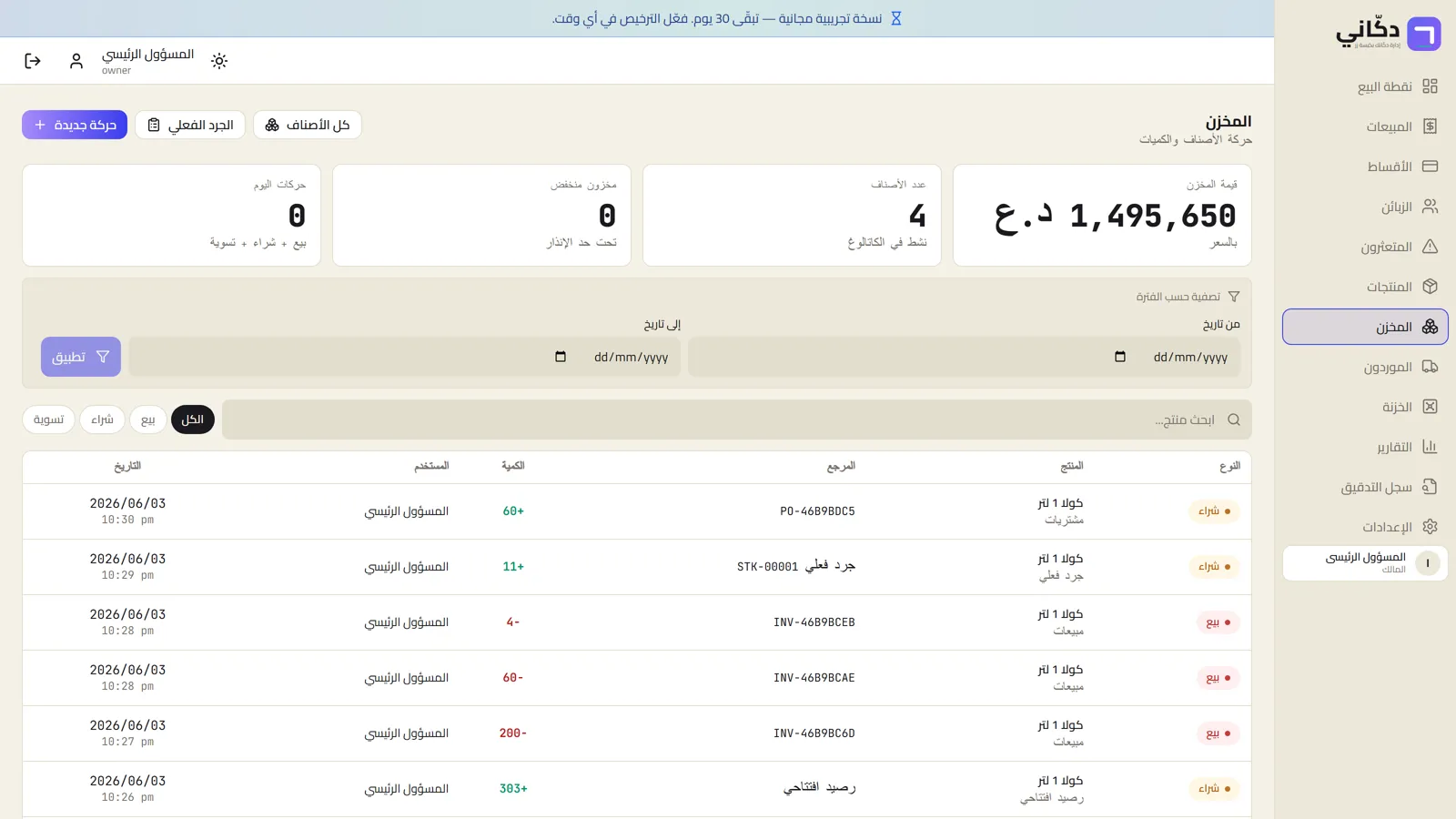Click the سجل التدقيق audit icon
Viewport: 1456px width, 819px height.
click(1430, 487)
